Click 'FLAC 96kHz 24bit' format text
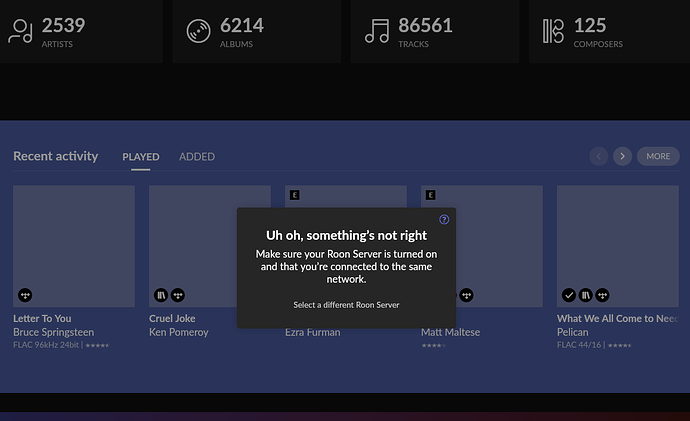The width and height of the screenshot is (690, 421). [x=46, y=345]
